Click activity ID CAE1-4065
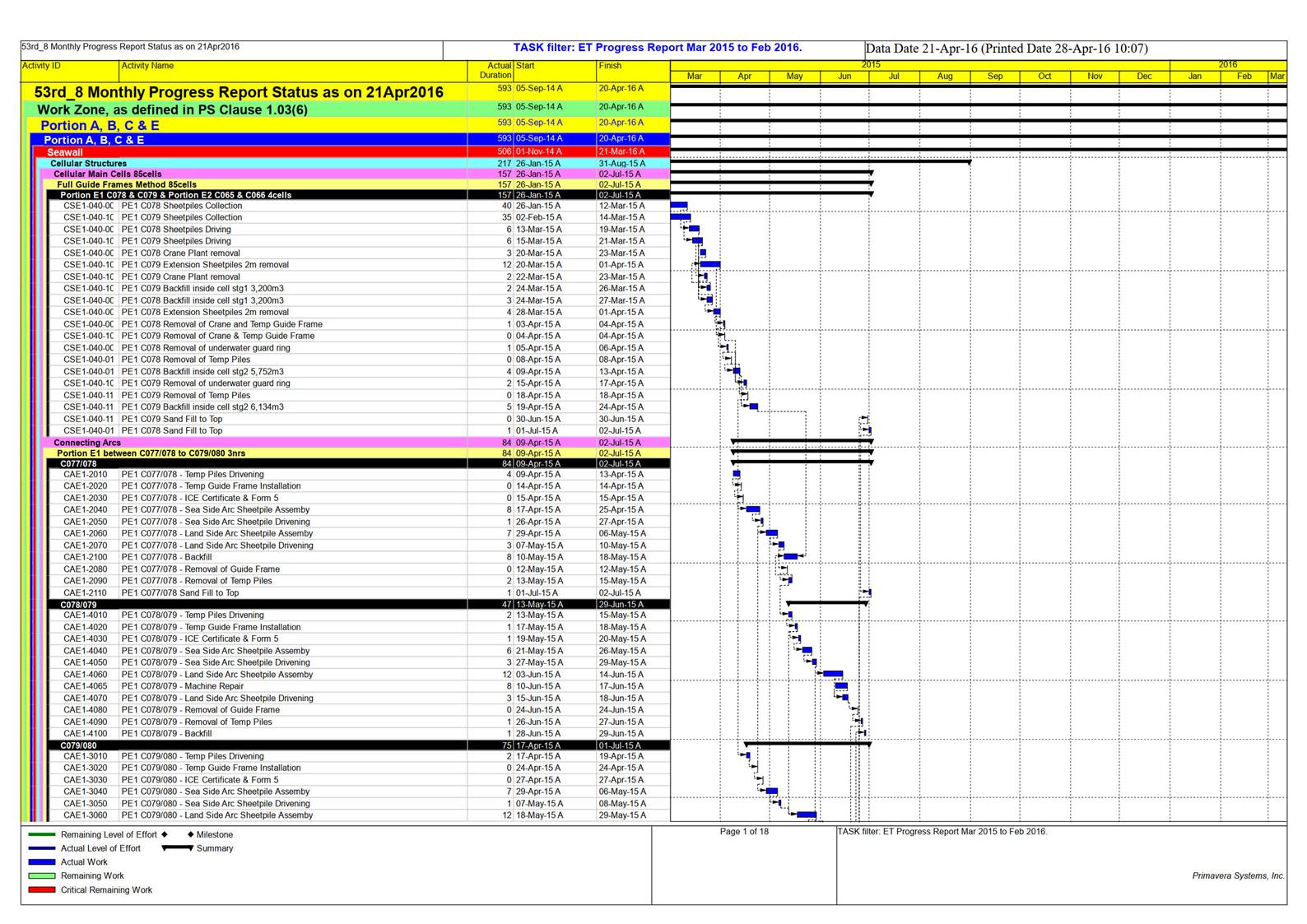 (x=86, y=686)
